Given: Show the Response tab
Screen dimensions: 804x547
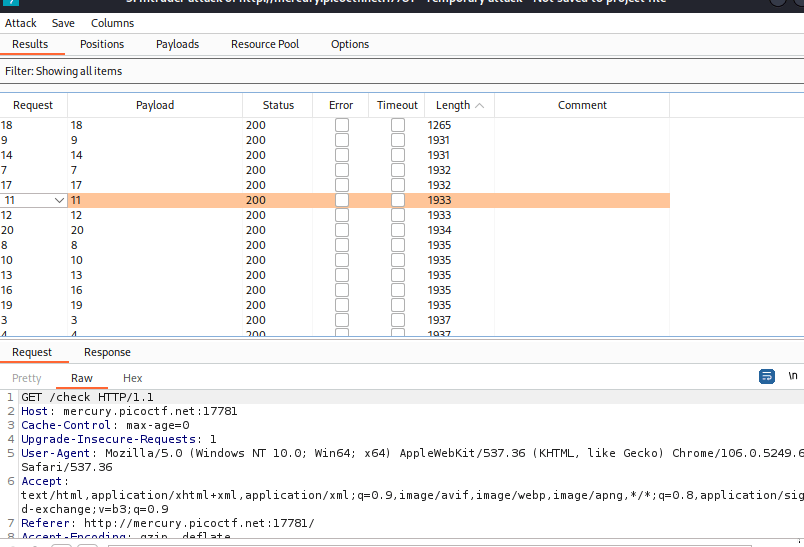Looking at the screenshot, I should 107,352.
